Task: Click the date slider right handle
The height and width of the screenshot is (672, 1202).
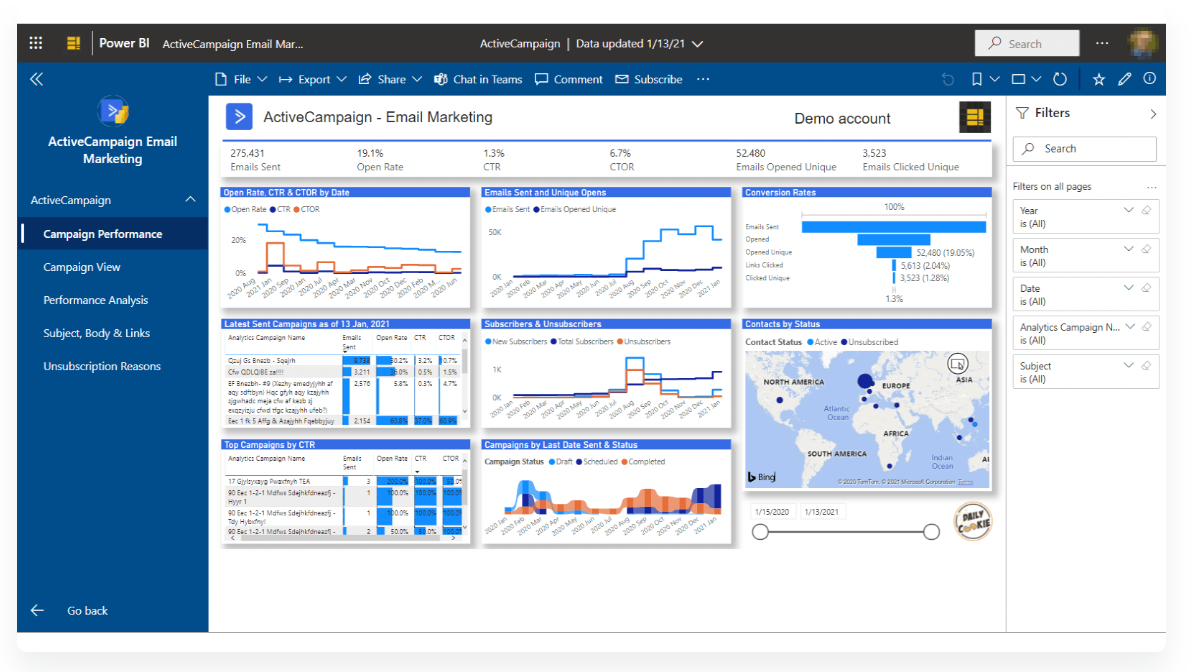Action: 932,532
